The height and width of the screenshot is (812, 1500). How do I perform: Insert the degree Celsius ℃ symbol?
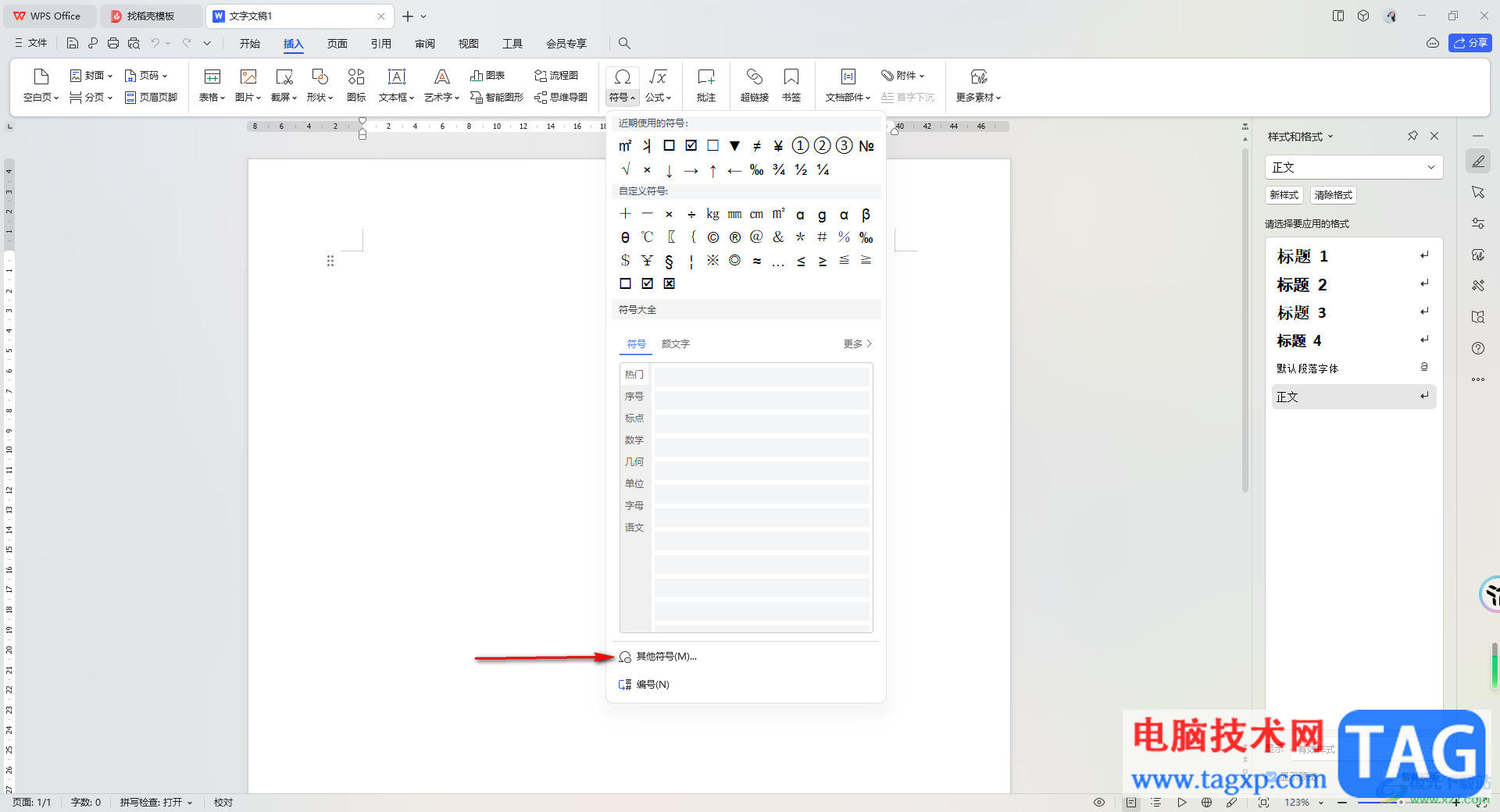[648, 237]
